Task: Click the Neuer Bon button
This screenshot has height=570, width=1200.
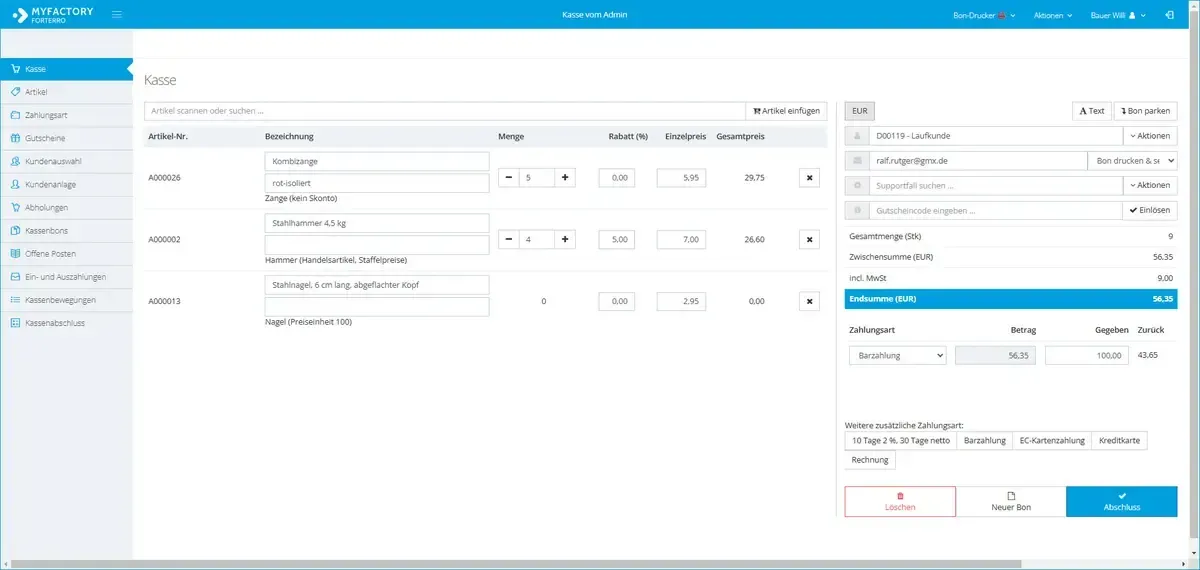Action: coord(1011,501)
